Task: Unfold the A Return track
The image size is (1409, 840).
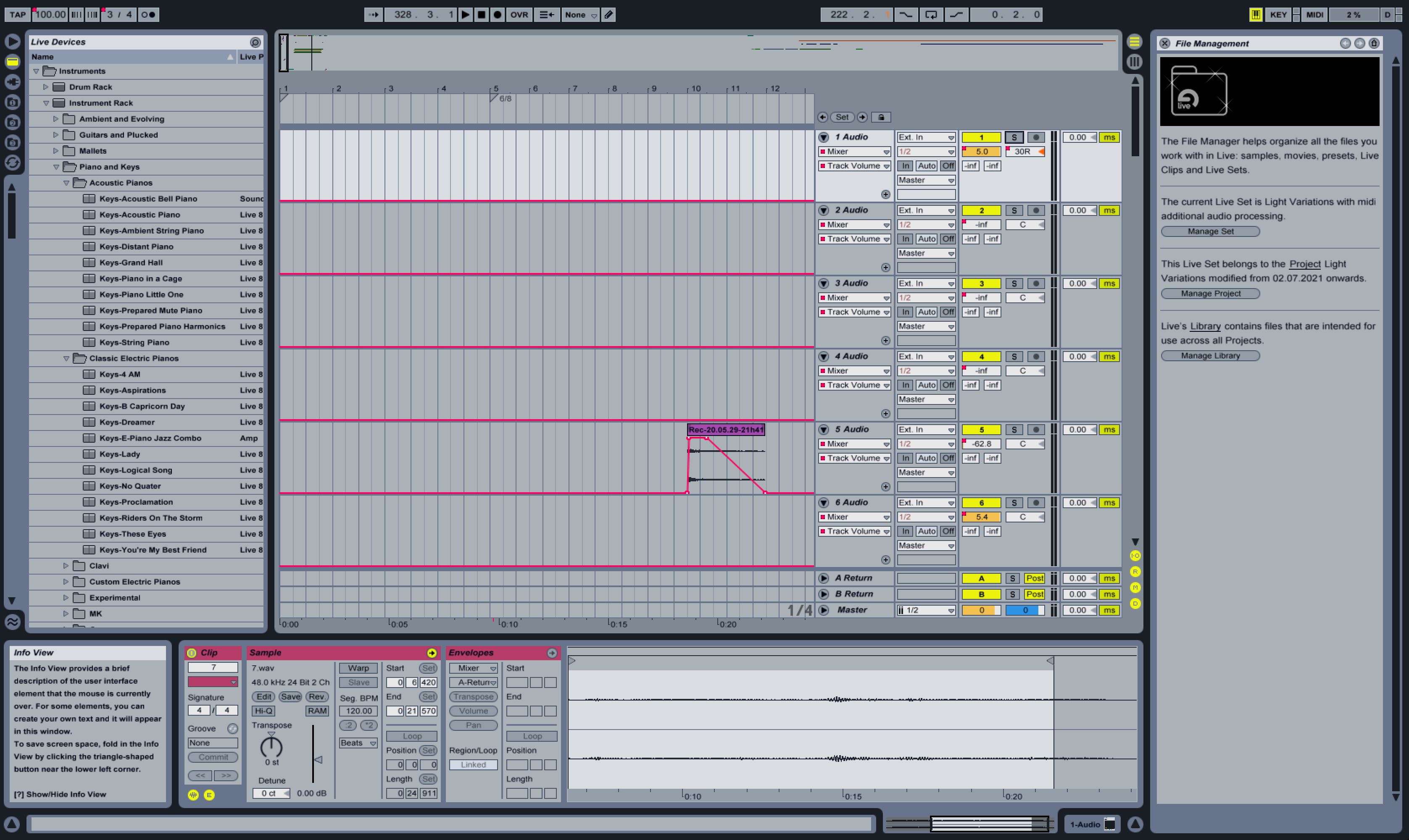Action: pos(824,578)
